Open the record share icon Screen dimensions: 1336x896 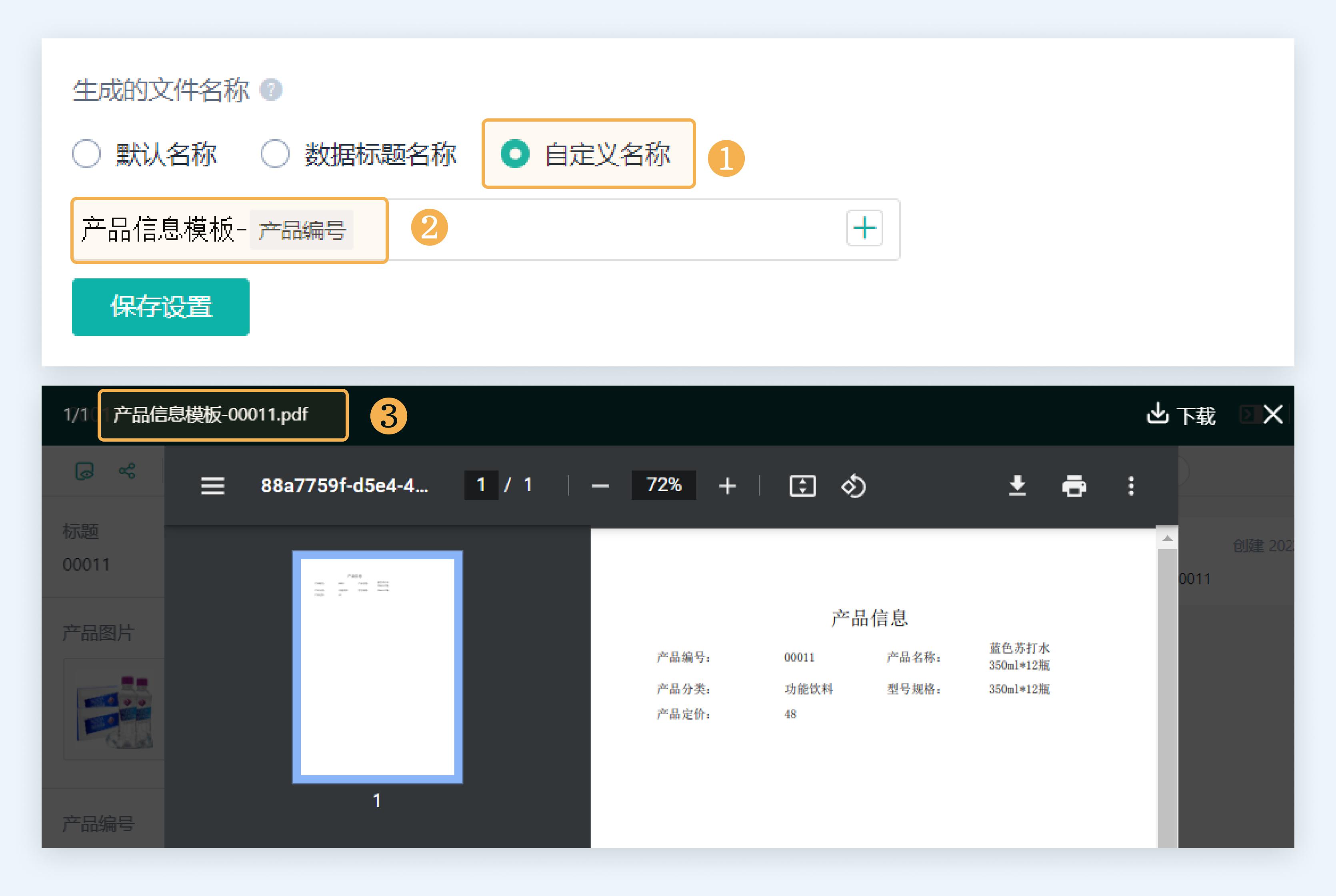point(127,470)
